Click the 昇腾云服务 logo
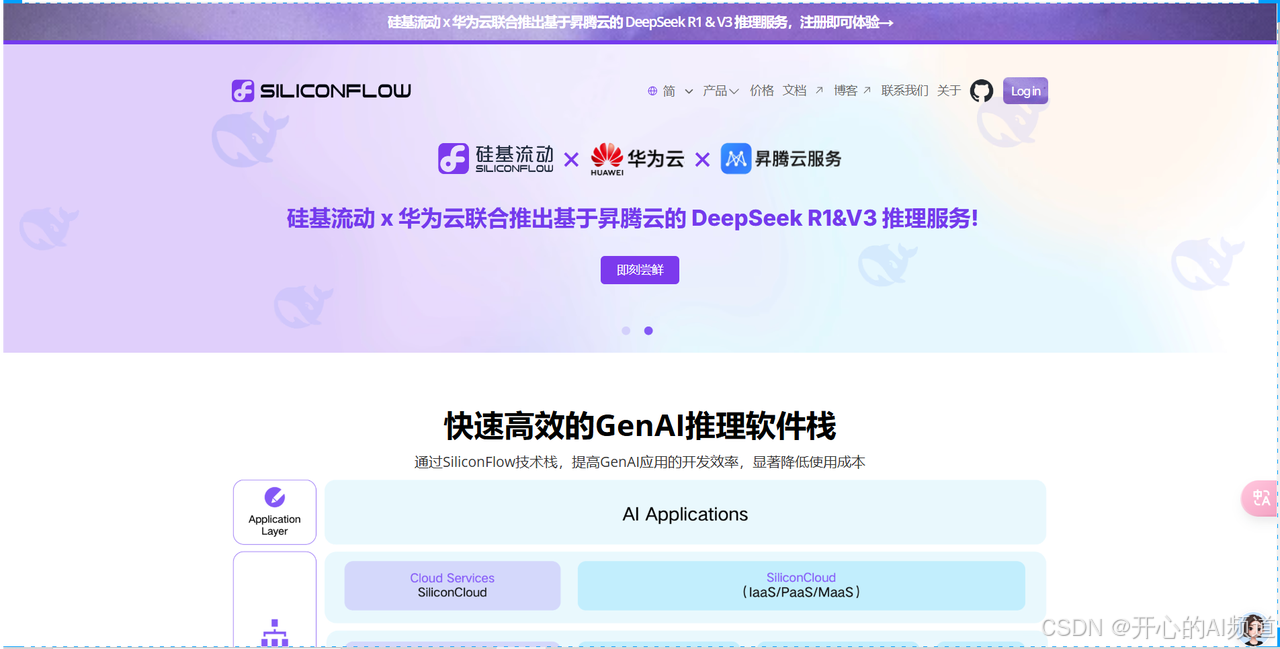Screen dimensions: 1280x649 781,158
